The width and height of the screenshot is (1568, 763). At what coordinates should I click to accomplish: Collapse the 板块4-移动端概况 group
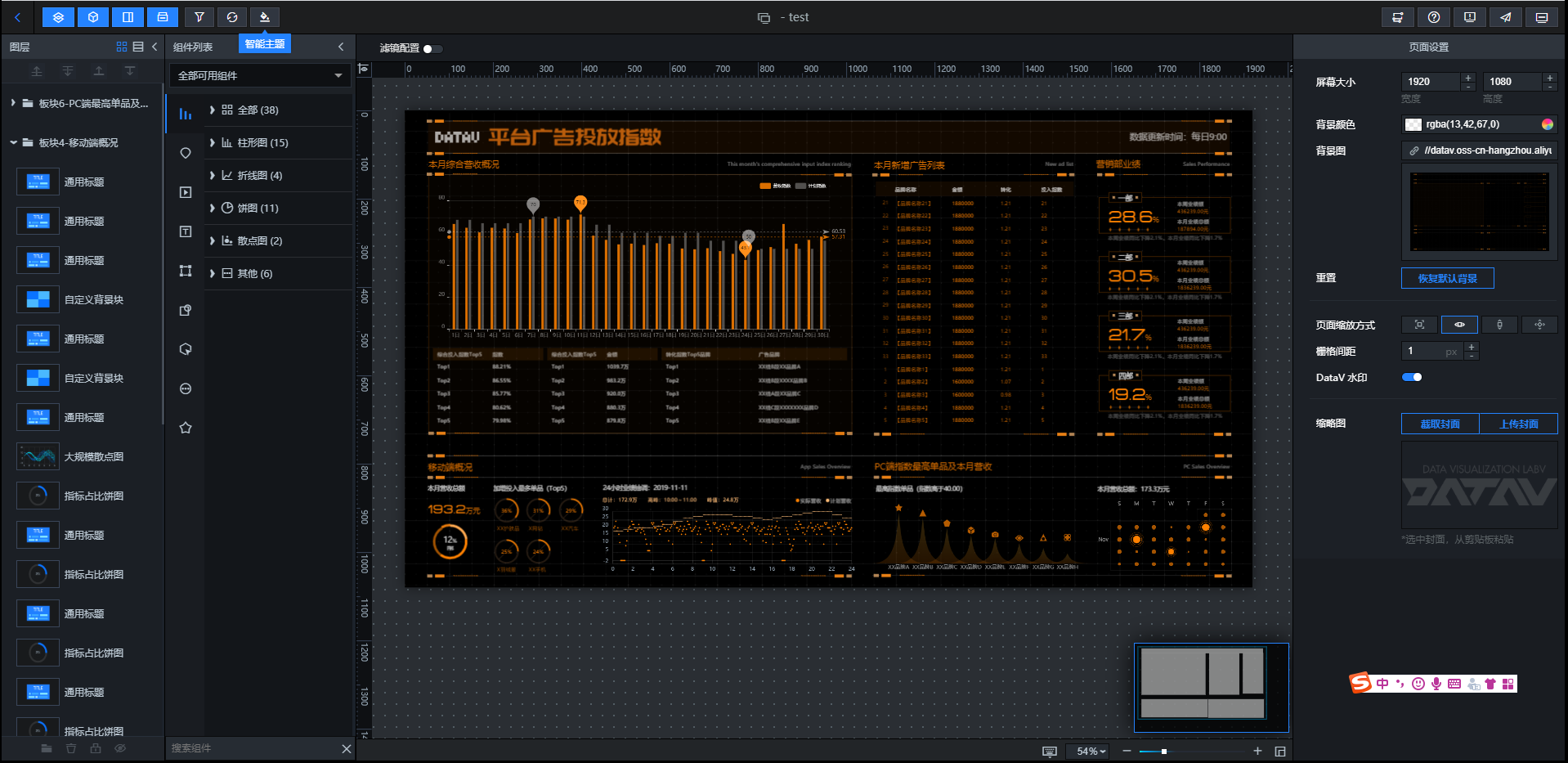13,142
